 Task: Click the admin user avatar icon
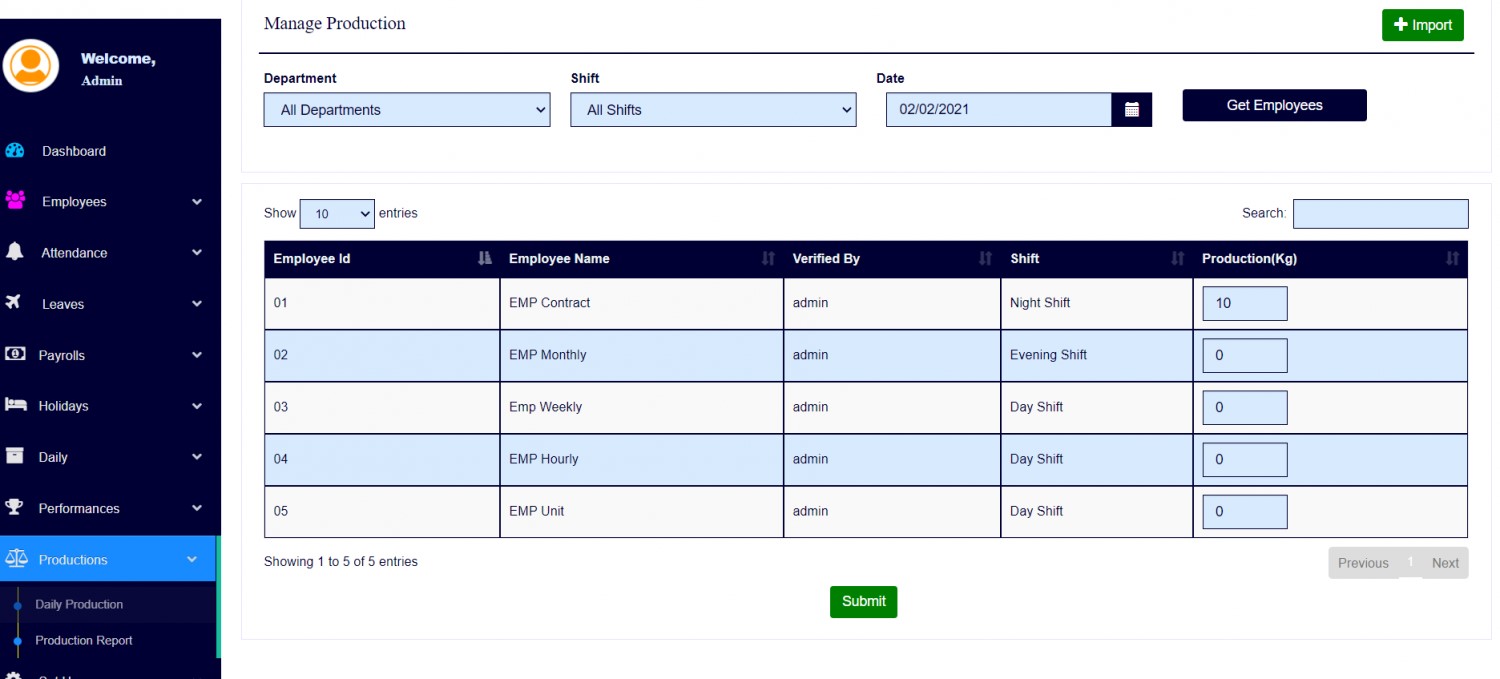point(31,66)
